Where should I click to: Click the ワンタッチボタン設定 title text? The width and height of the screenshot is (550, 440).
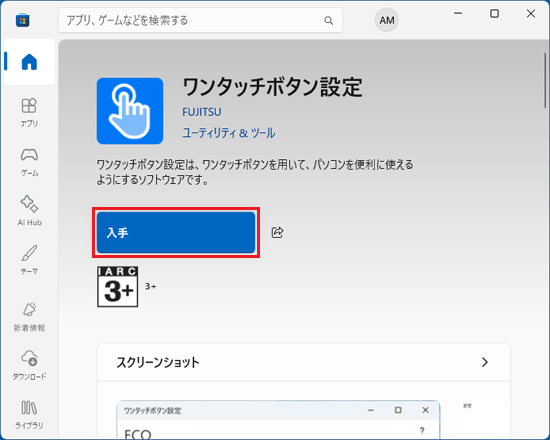[272, 87]
